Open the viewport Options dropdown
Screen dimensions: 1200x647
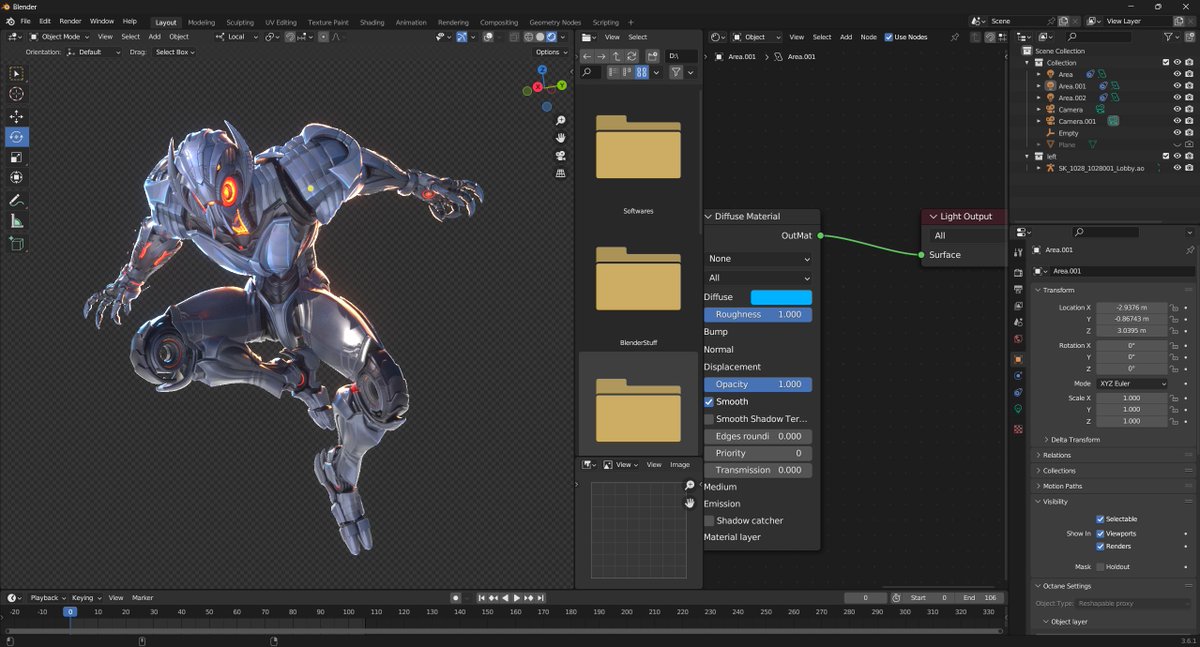(551, 52)
